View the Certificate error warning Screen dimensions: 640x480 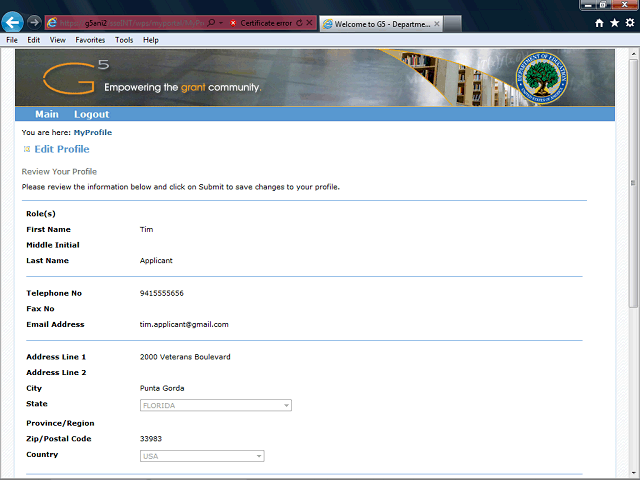click(x=261, y=23)
